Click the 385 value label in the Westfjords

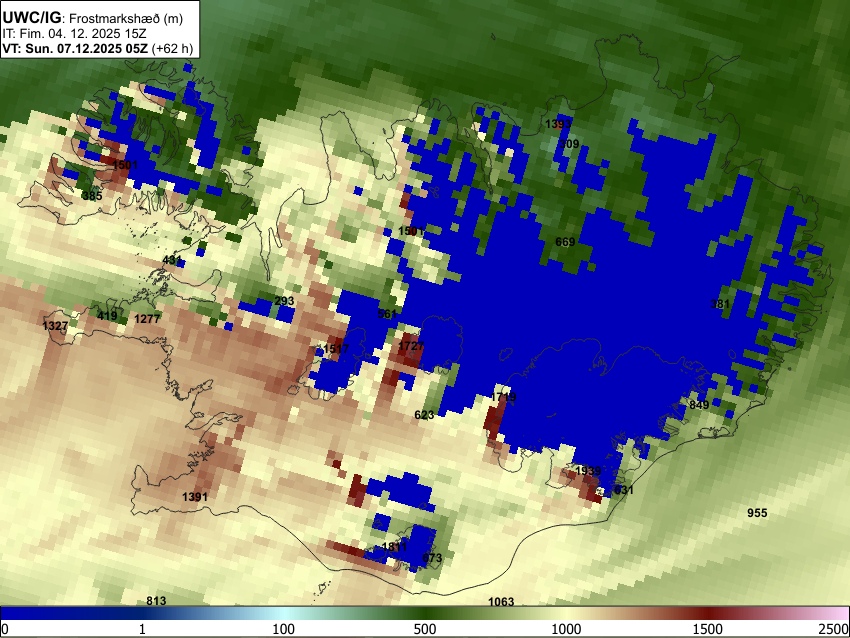[x=92, y=196]
